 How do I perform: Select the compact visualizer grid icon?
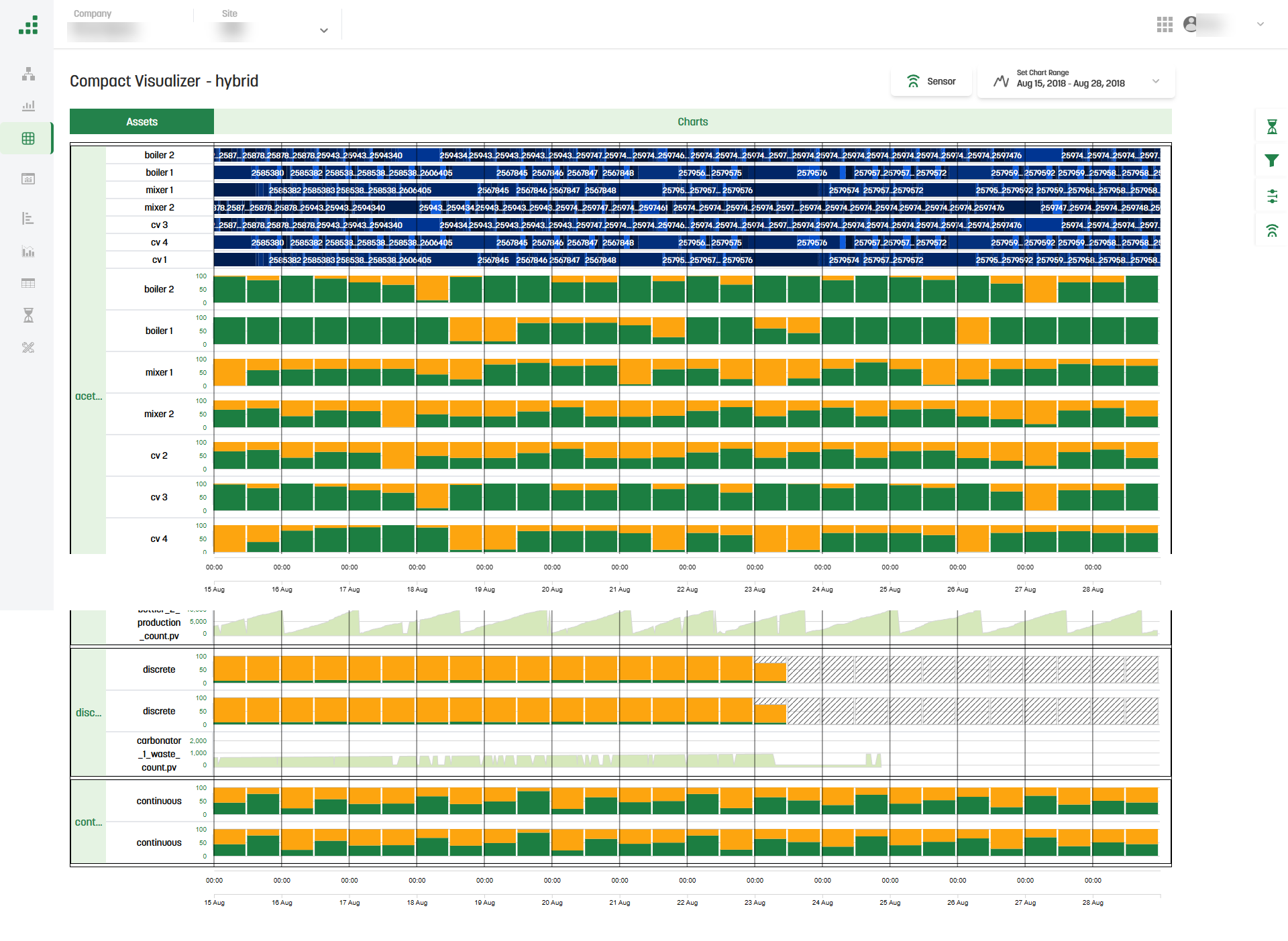pos(28,138)
